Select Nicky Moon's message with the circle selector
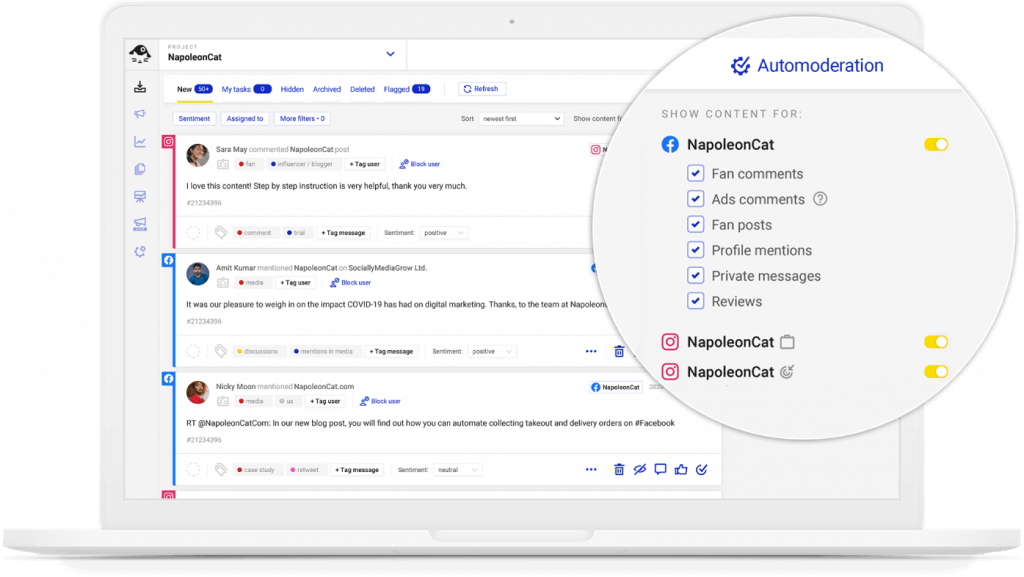This screenshot has height=577, width=1024. pyautogui.click(x=193, y=469)
